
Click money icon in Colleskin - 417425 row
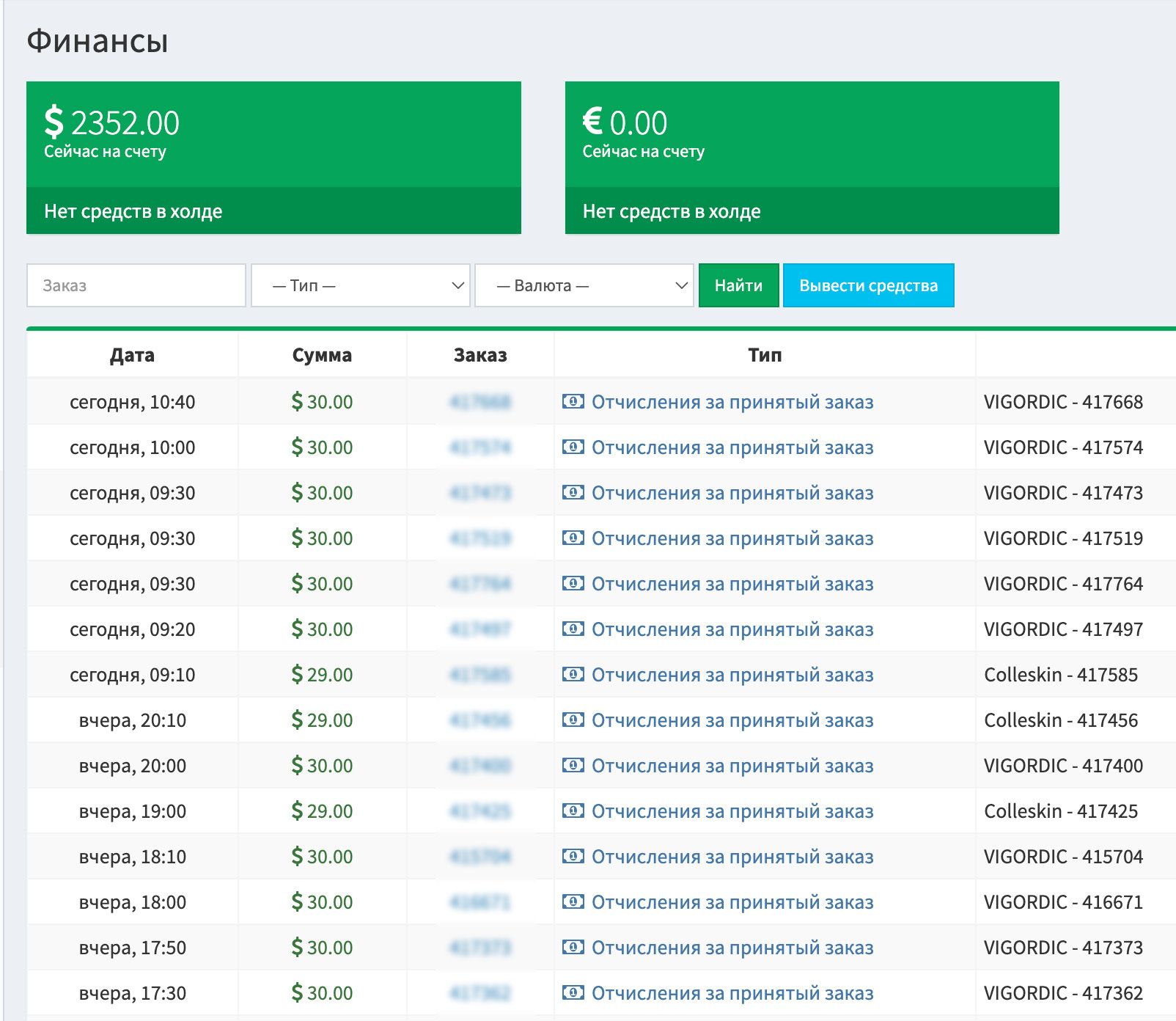(x=573, y=810)
